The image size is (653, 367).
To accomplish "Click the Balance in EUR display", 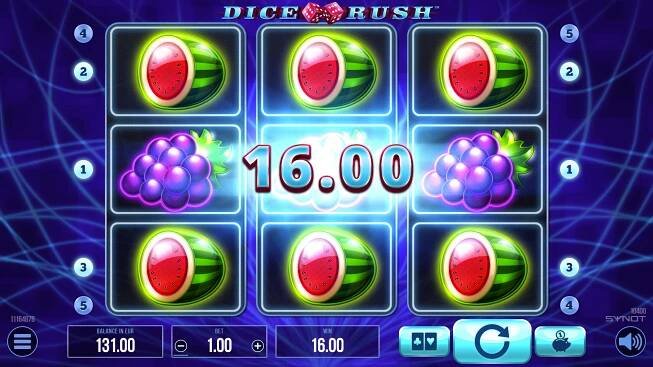I will (x=115, y=341).
